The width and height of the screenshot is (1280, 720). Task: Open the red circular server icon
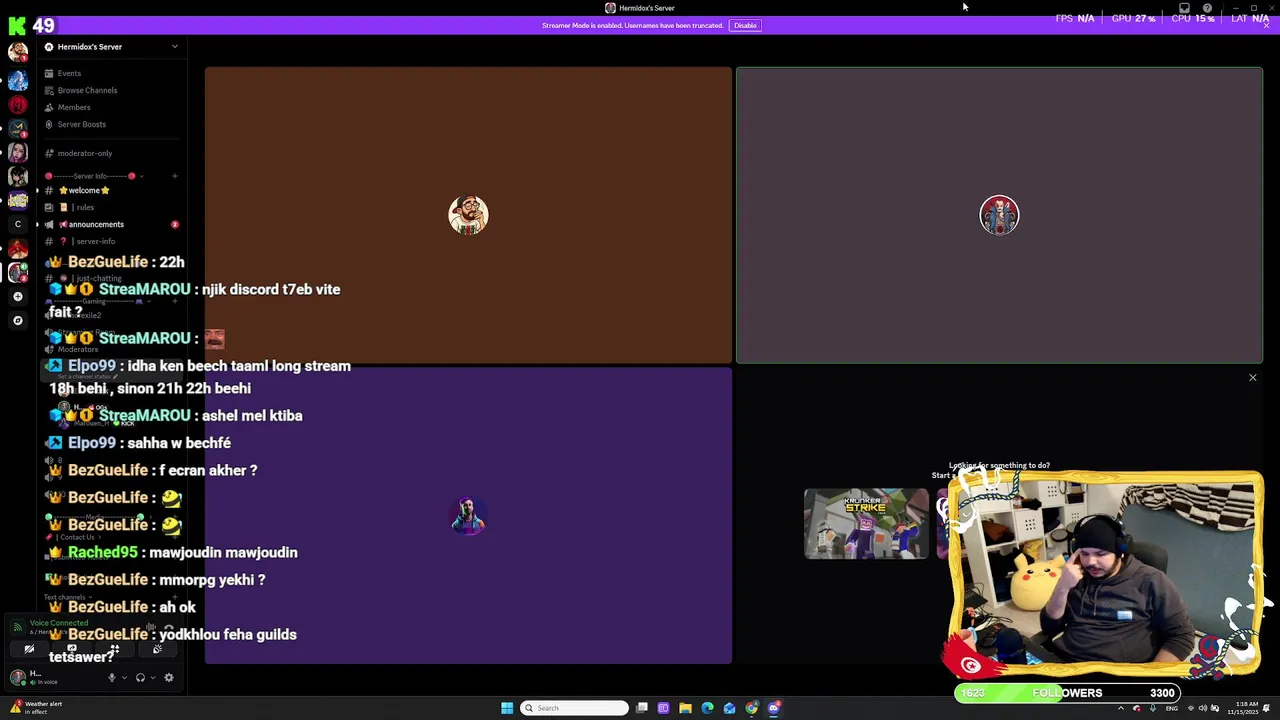[x=18, y=104]
